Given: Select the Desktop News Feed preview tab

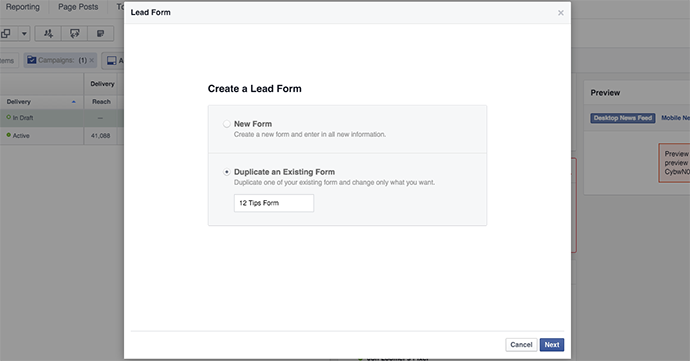Looking at the screenshot, I should [x=623, y=118].
